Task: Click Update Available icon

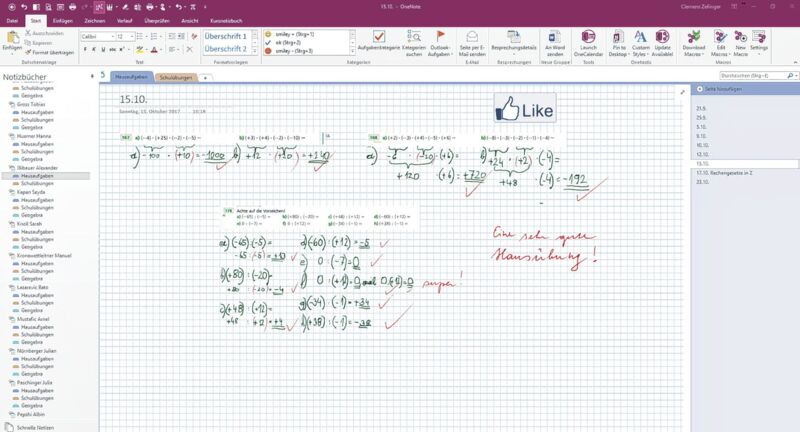Action: tap(662, 43)
